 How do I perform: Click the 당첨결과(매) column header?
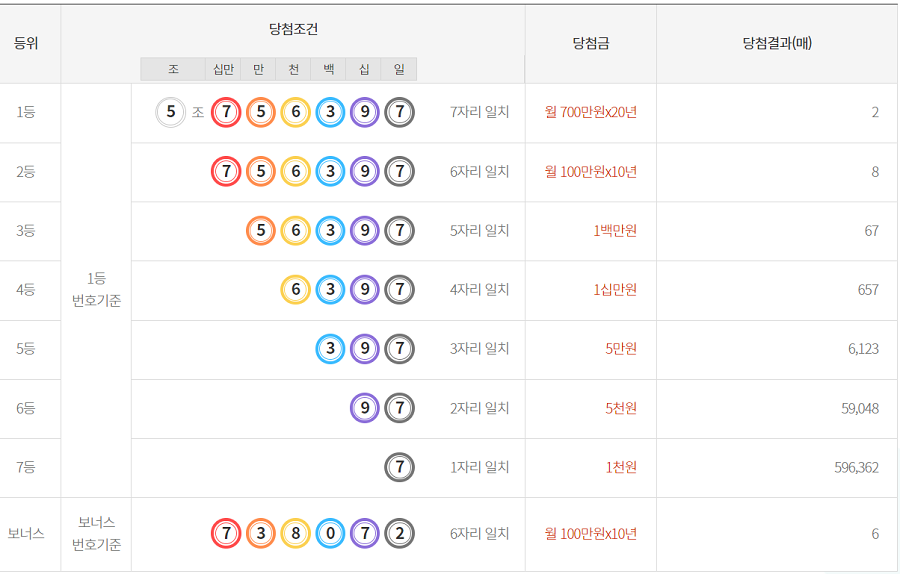click(x=777, y=43)
